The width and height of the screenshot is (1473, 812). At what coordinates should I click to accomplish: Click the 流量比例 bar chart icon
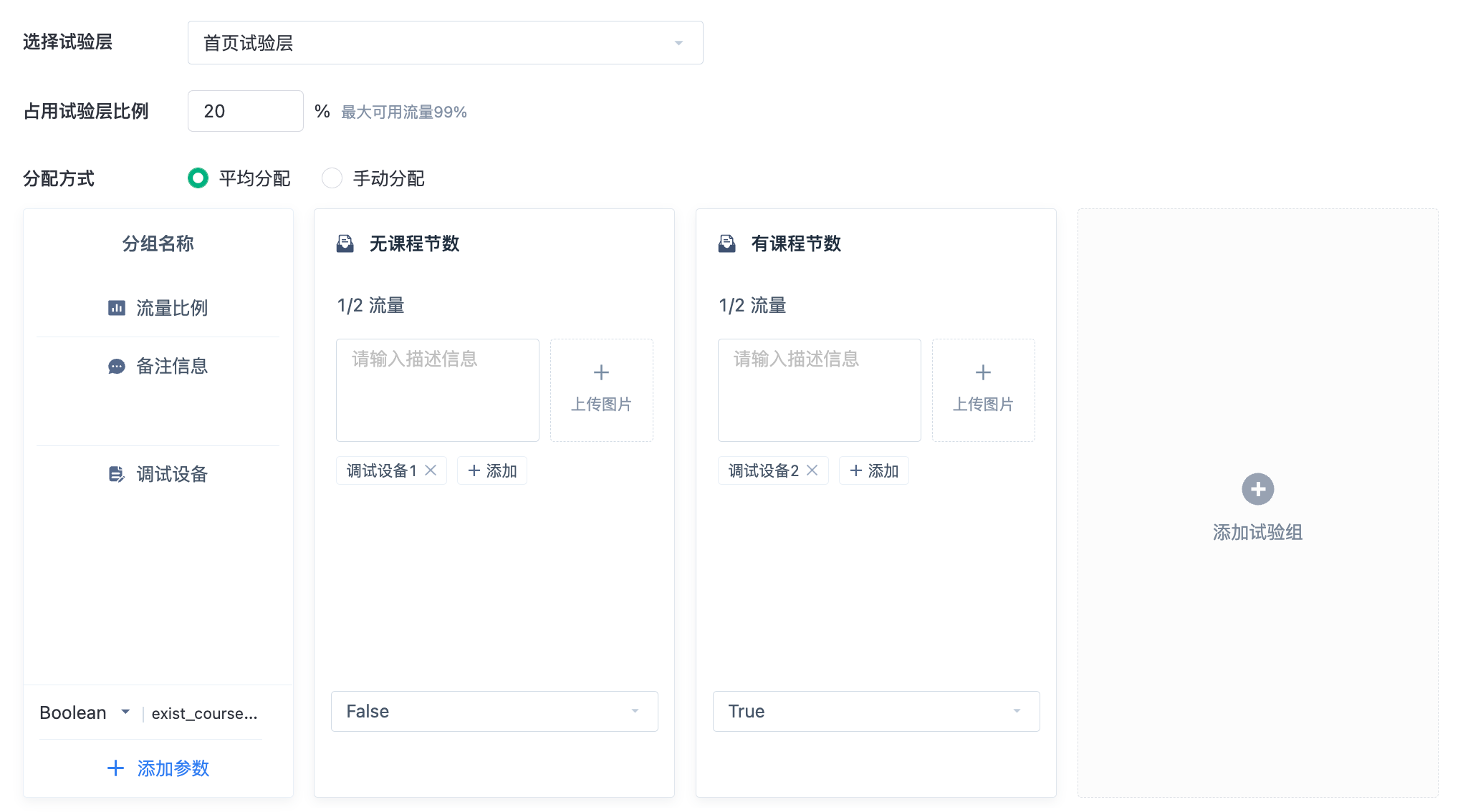point(116,308)
